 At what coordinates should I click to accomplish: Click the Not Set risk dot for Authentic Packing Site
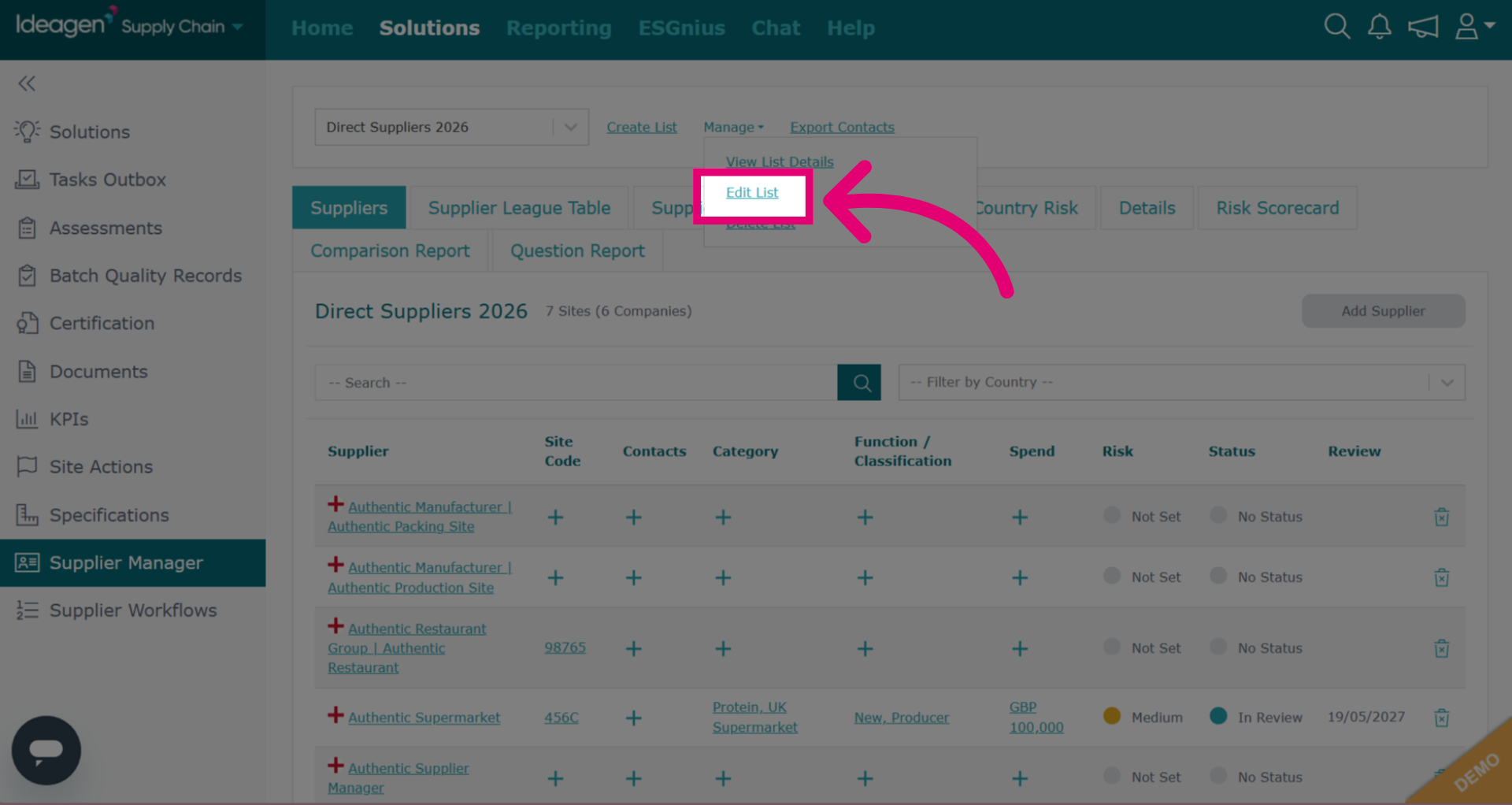(x=1112, y=515)
